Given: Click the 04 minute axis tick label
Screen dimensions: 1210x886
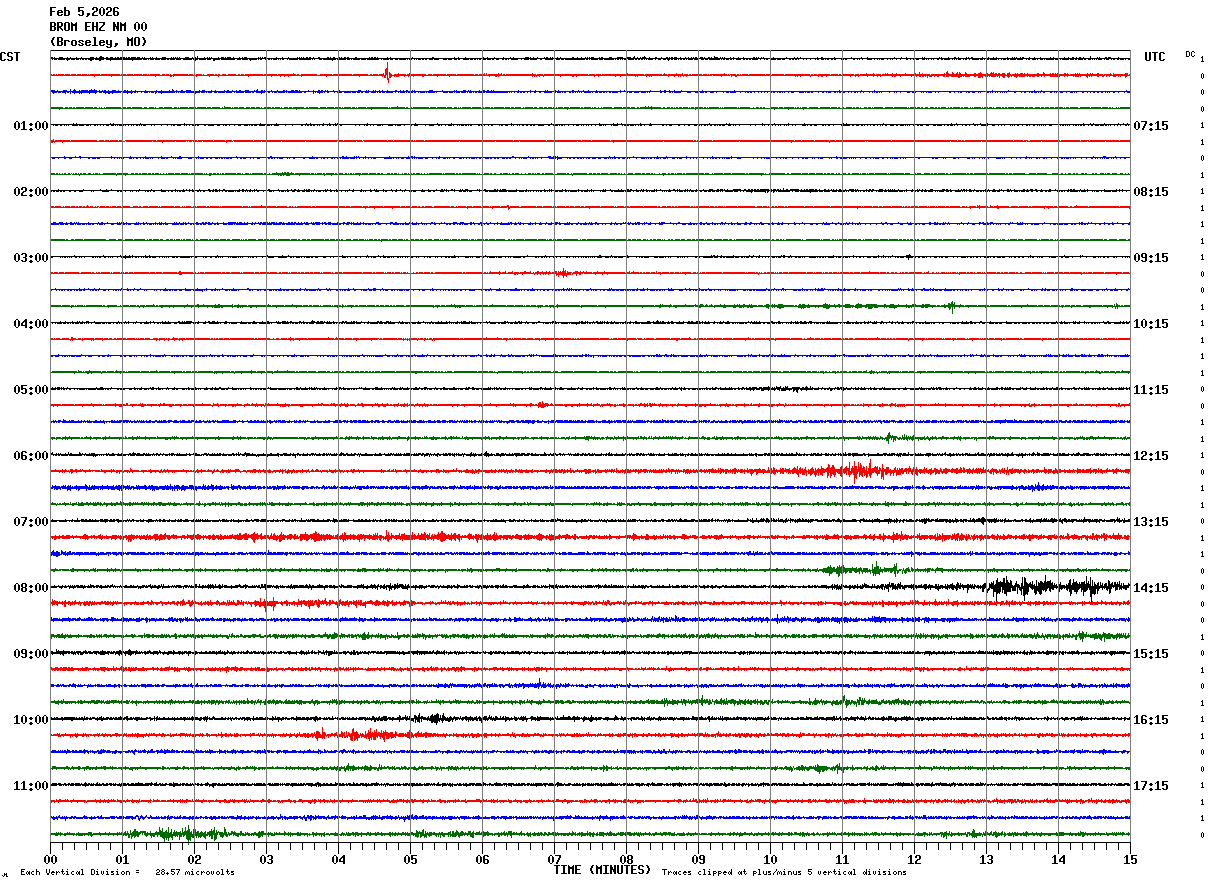Looking at the screenshot, I should (338, 859).
